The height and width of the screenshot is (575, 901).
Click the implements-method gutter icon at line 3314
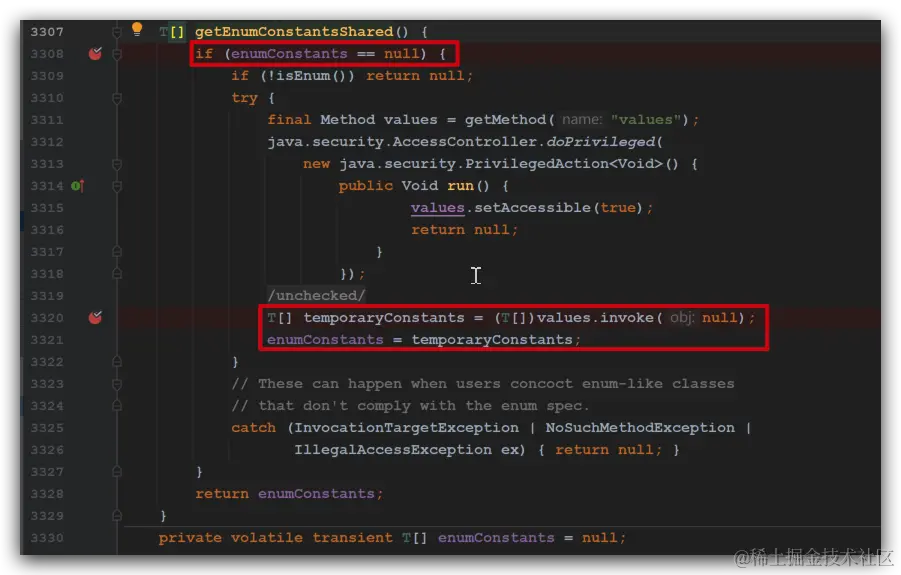click(x=78, y=186)
